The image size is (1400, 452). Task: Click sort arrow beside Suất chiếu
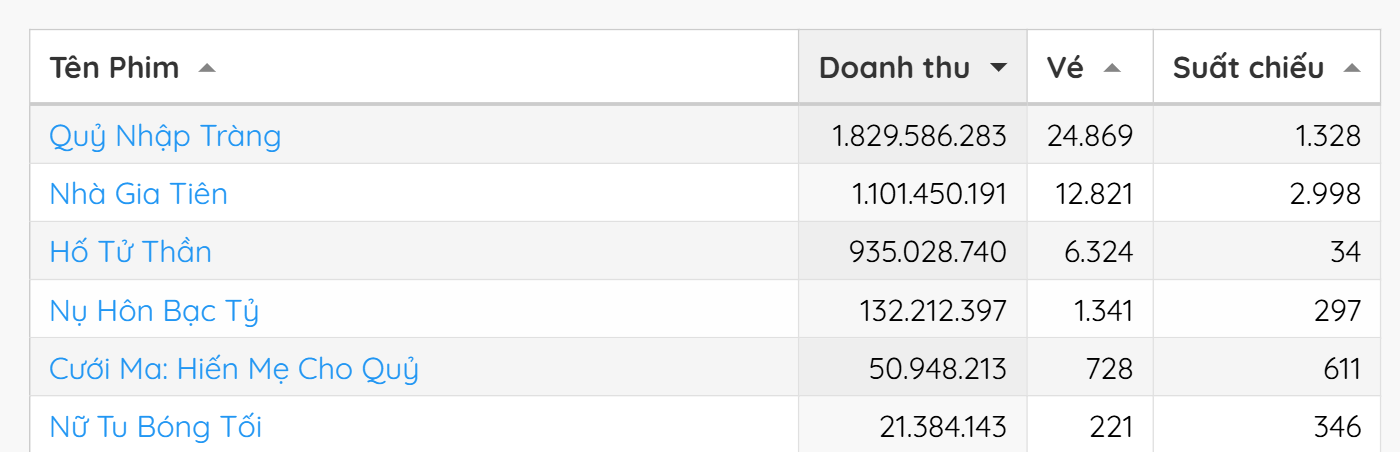pos(1352,68)
